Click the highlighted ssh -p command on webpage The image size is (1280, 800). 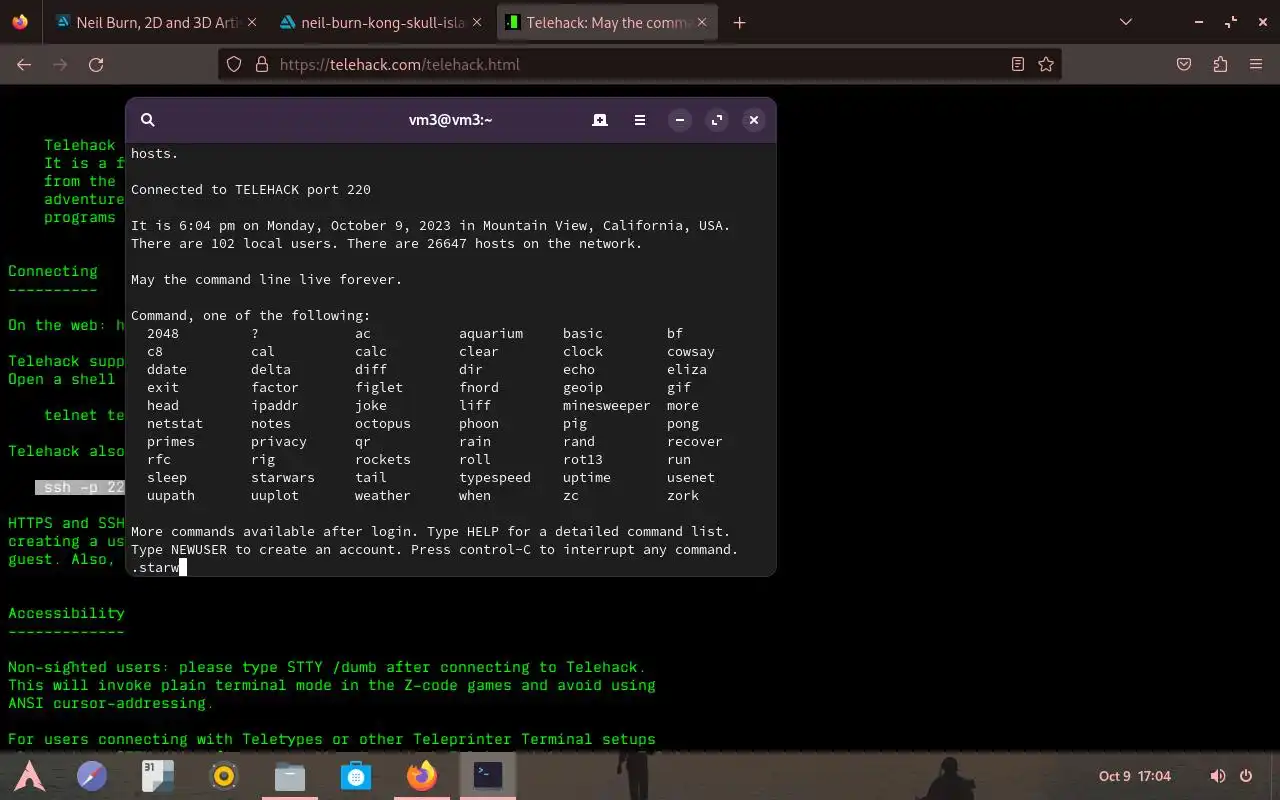point(80,487)
